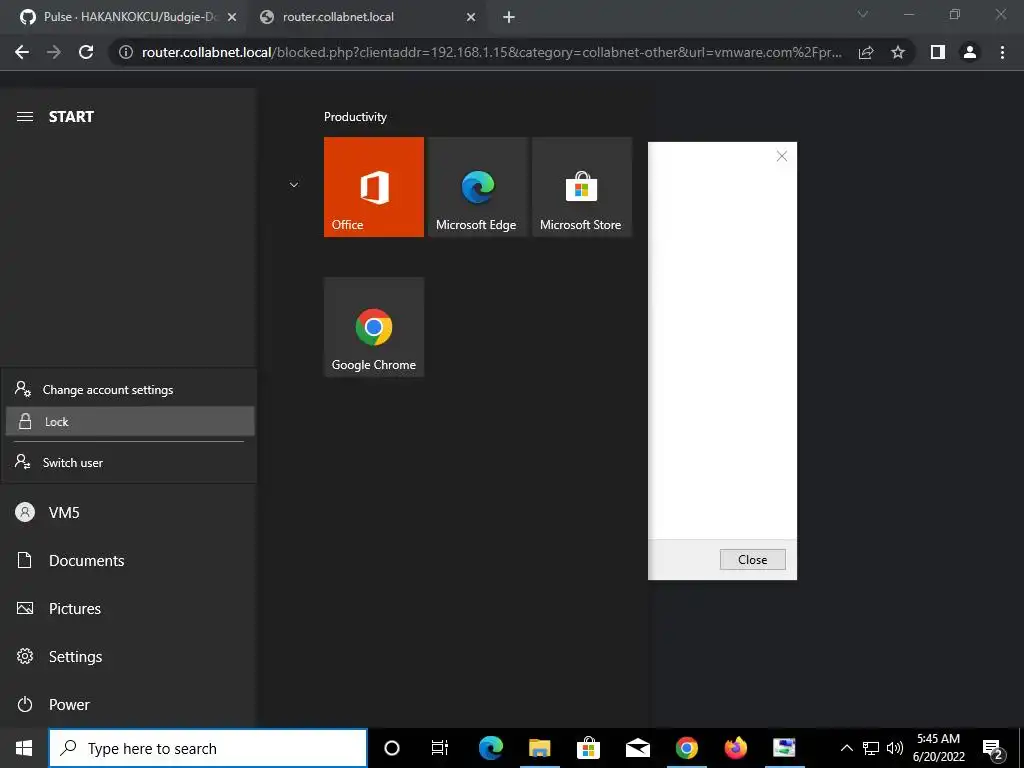The width and height of the screenshot is (1024, 768).
Task: Open the Microsoft Store tile
Action: [x=582, y=187]
